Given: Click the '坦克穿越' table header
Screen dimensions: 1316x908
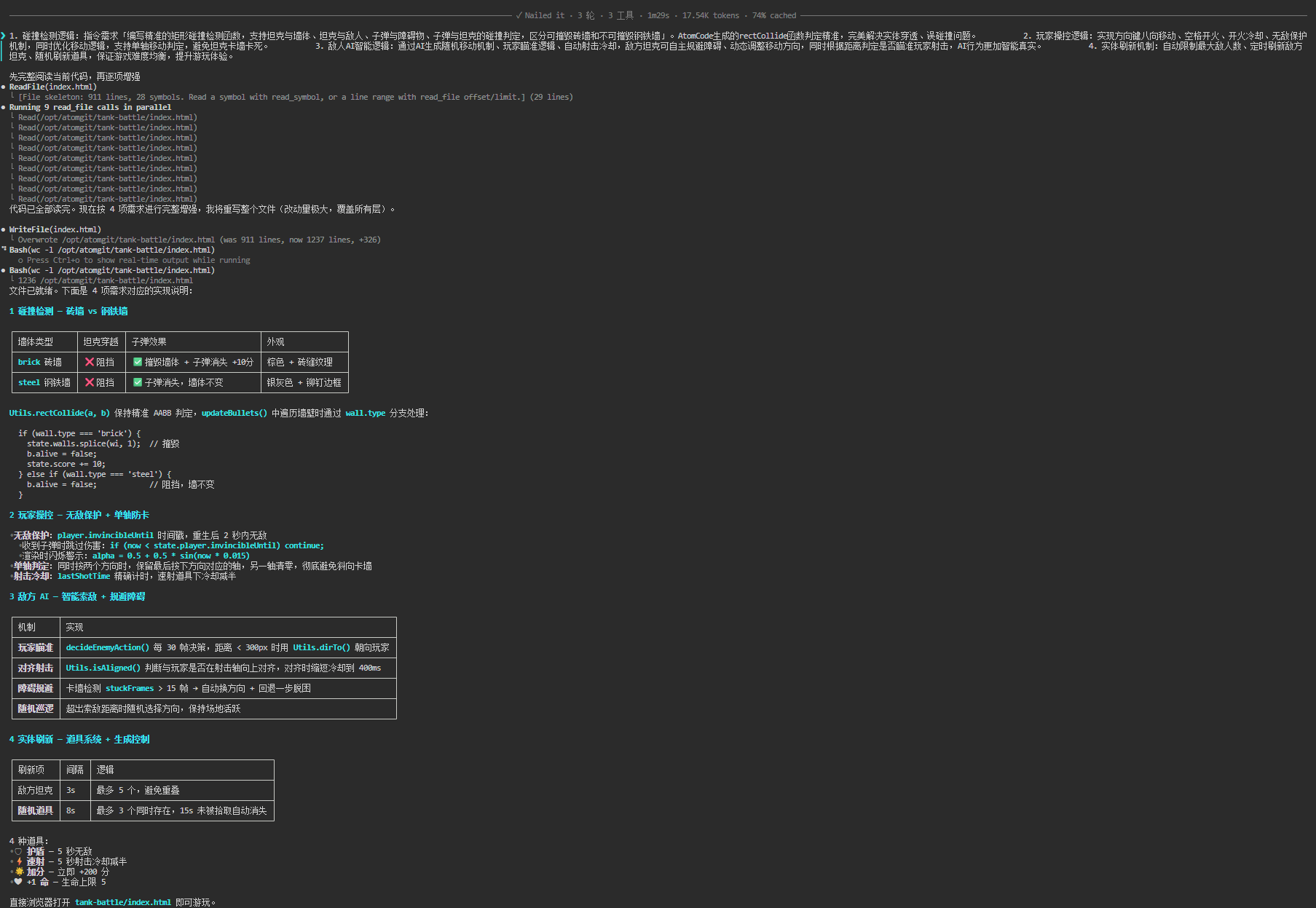Looking at the screenshot, I should (x=101, y=342).
